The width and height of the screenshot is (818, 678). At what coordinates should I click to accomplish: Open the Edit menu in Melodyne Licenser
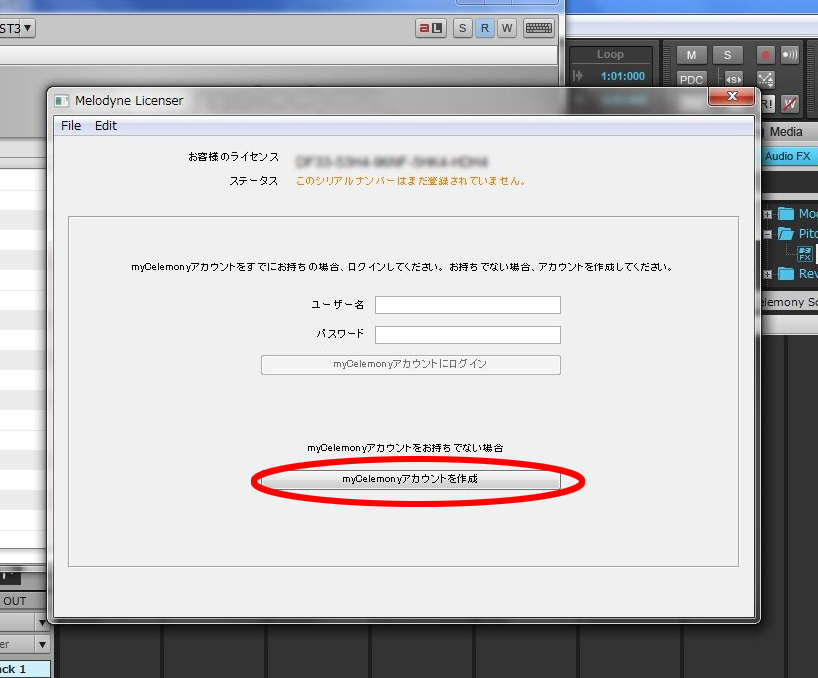click(x=106, y=126)
